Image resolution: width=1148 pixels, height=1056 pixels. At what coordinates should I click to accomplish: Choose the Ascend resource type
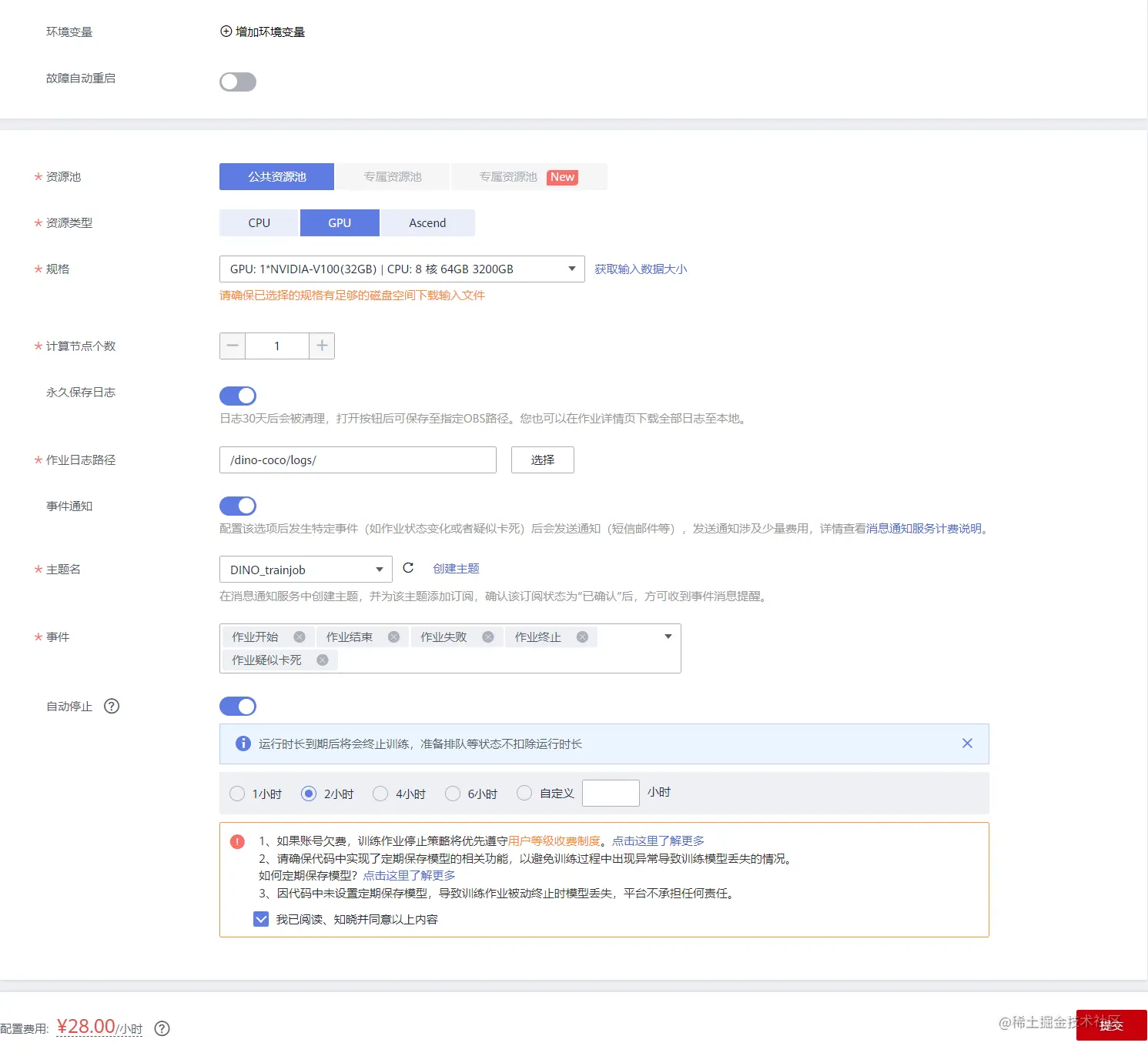pos(427,223)
